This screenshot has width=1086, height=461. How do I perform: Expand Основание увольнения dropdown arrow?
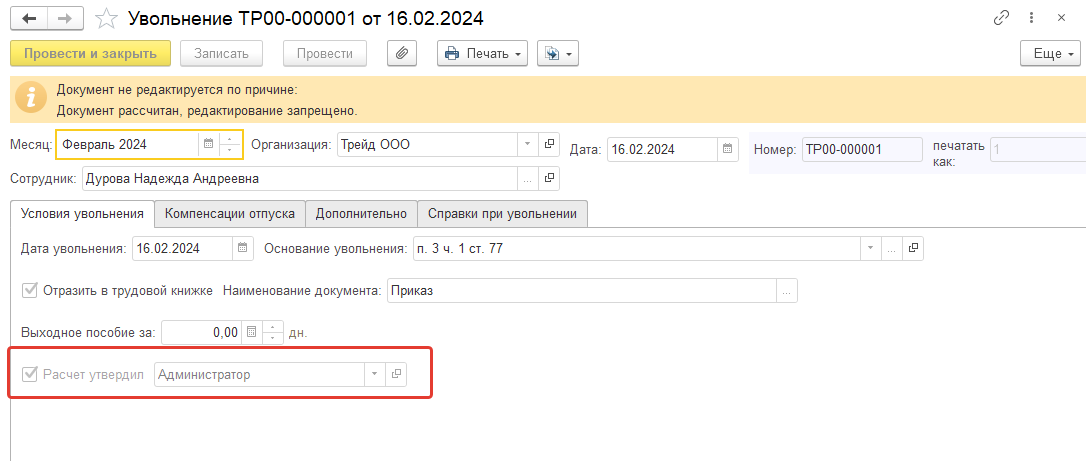870,248
